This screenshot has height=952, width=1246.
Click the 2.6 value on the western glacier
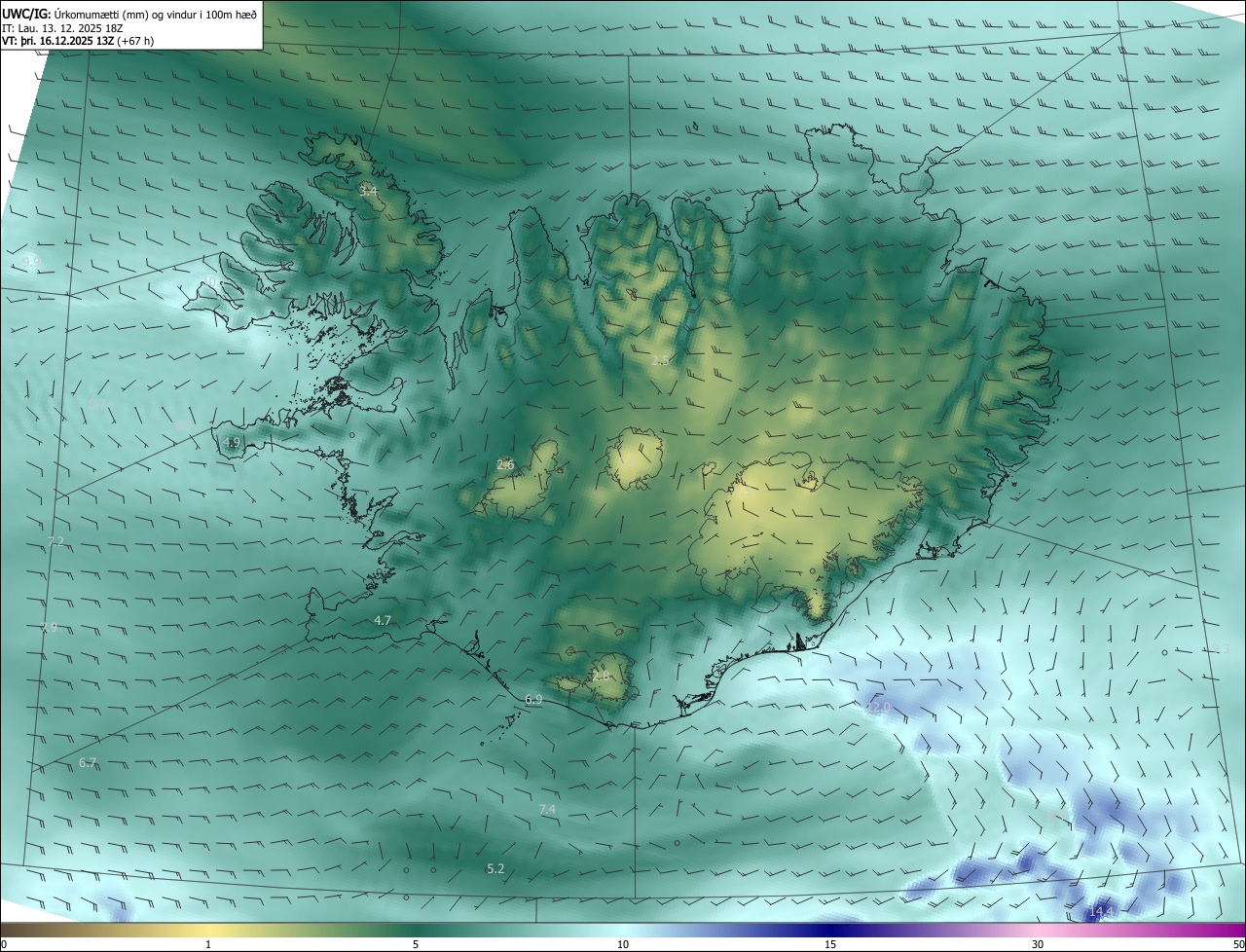coord(505,464)
